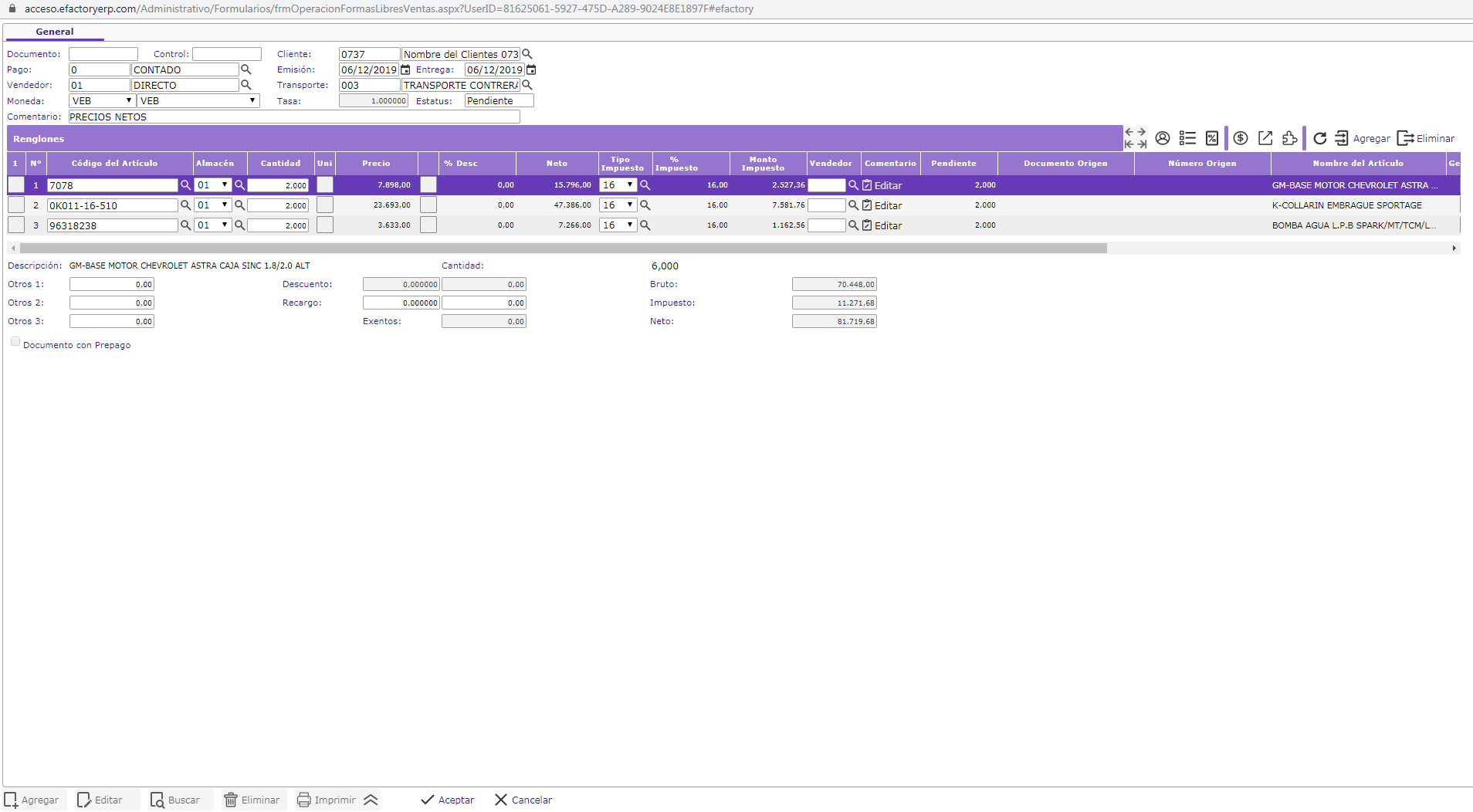The image size is (1473, 812).
Task: Click the percent document icon
Action: coord(1212,138)
